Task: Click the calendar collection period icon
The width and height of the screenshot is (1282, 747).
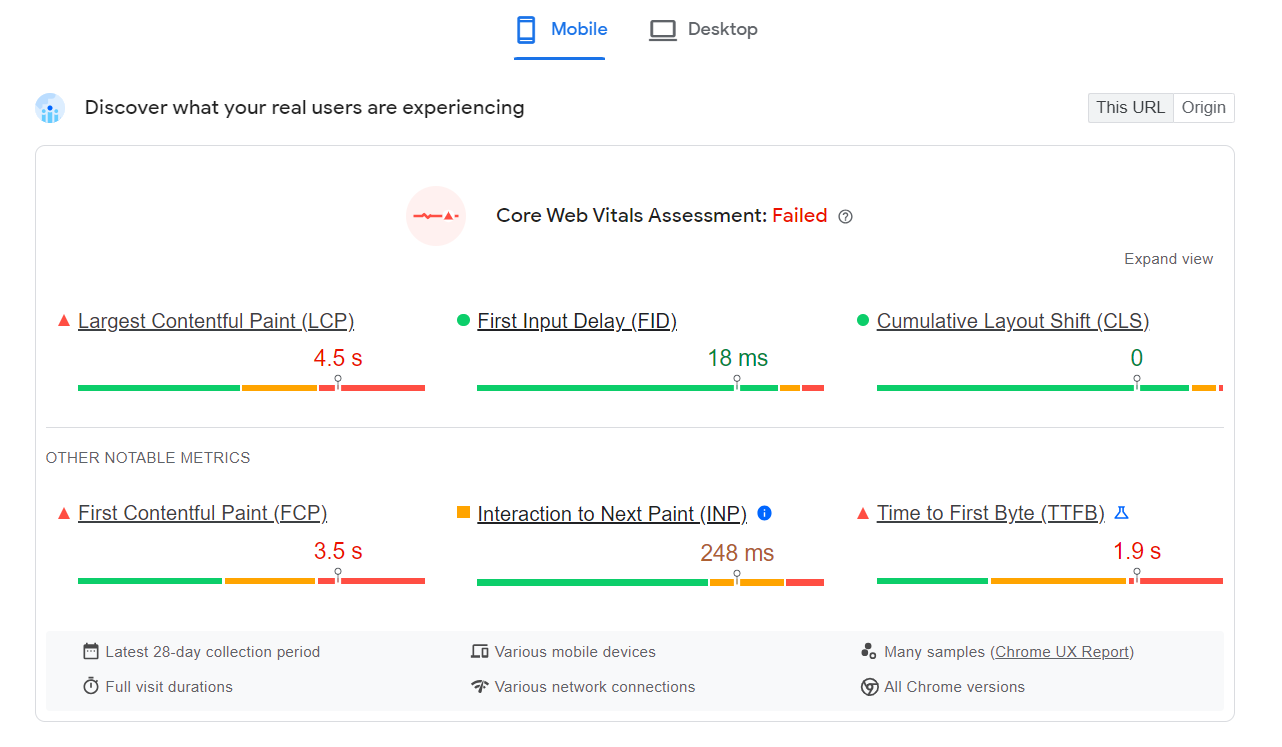Action: [x=91, y=652]
